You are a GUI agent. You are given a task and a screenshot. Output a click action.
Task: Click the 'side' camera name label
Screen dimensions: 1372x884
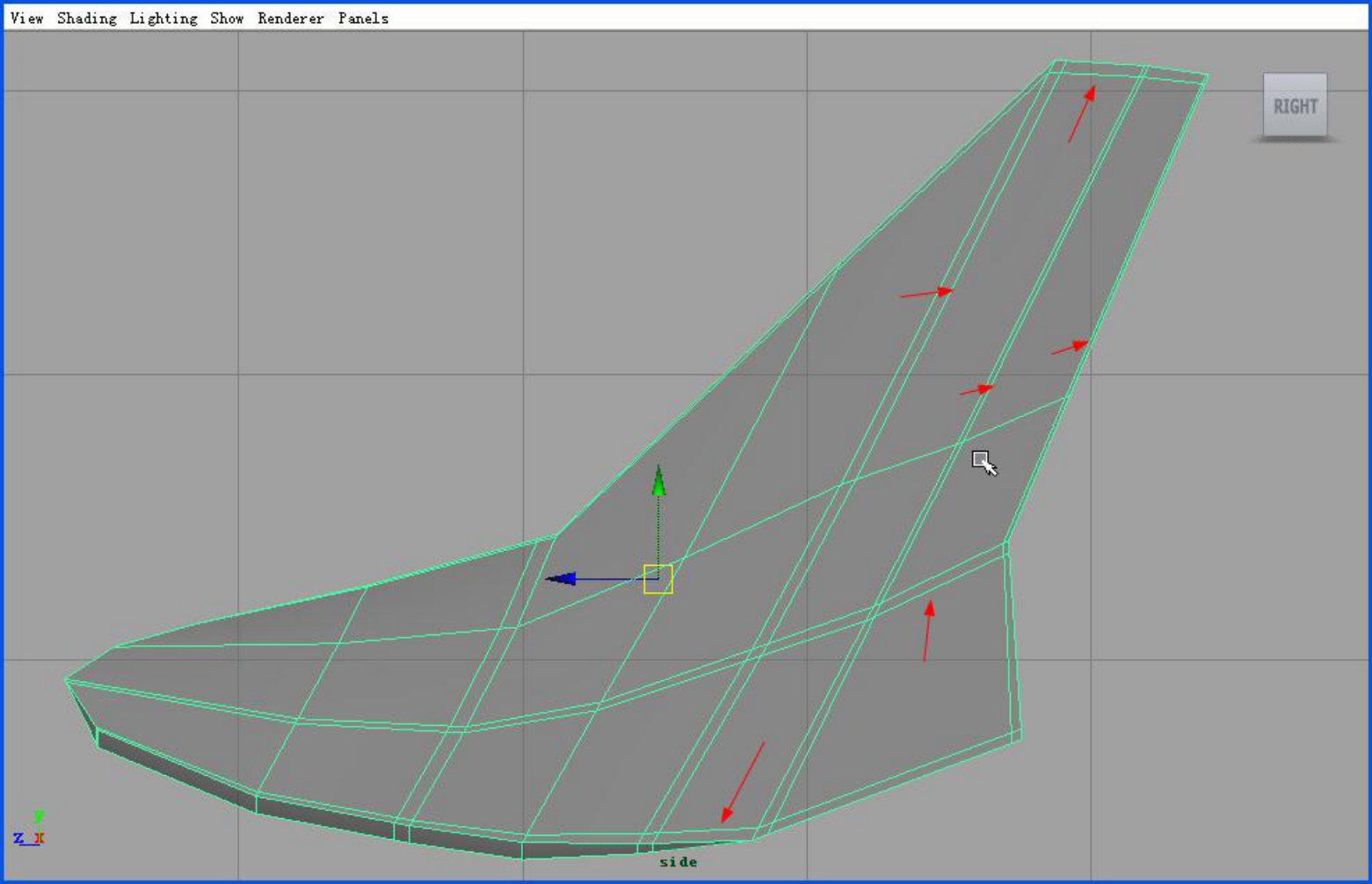point(679,862)
